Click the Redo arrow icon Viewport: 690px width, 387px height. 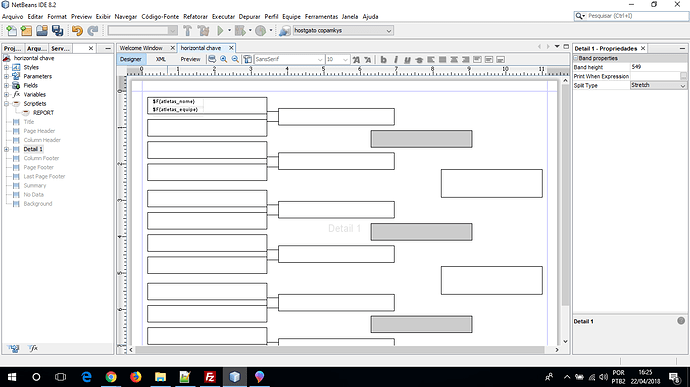point(92,30)
